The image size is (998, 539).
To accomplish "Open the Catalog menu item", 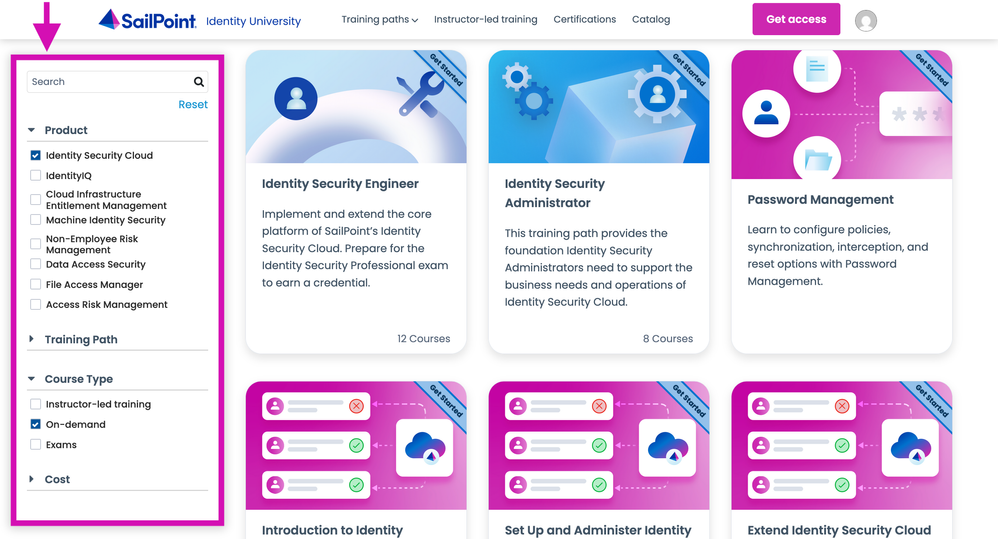I will [x=651, y=19].
